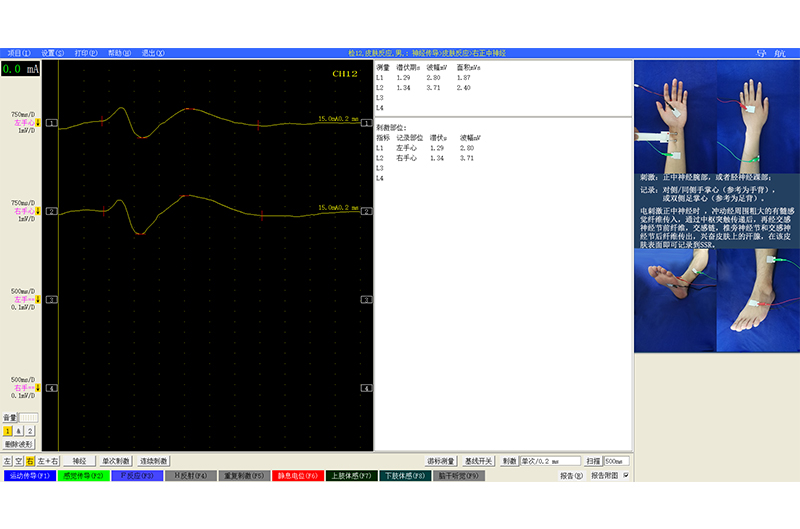Click the yellow arrow beside channel 1 左手心
Screen dimensions: 800x529
click(x=38, y=123)
